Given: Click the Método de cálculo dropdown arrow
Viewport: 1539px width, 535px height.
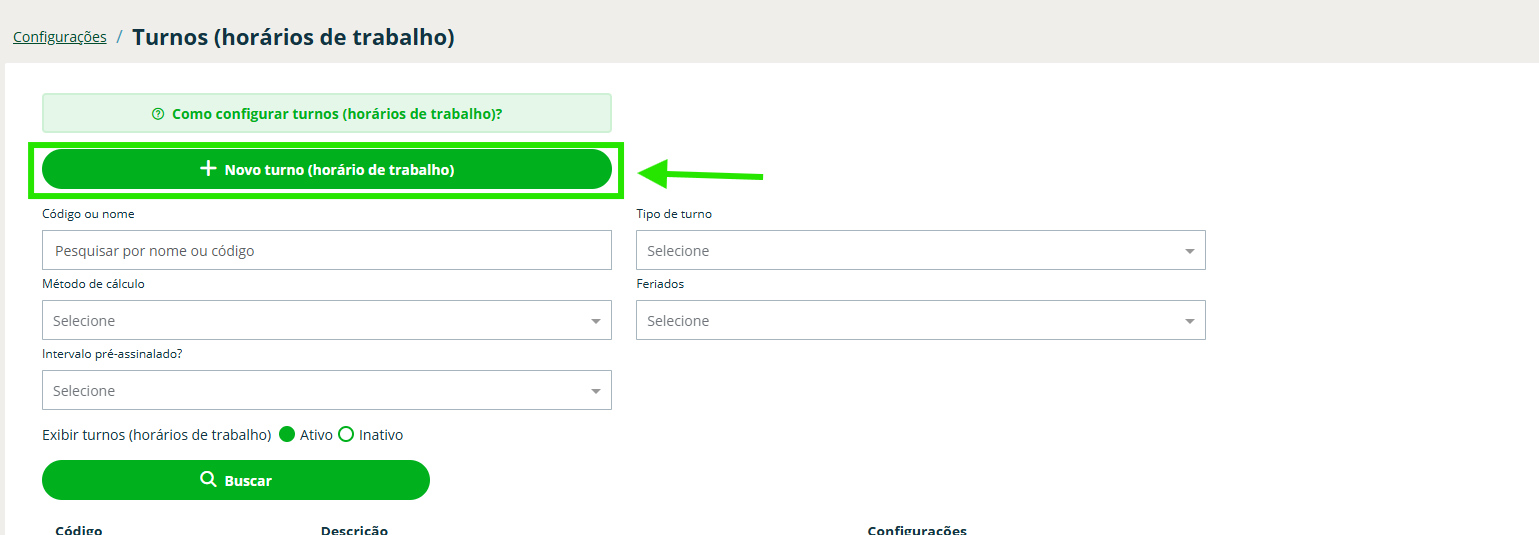Looking at the screenshot, I should [596, 321].
